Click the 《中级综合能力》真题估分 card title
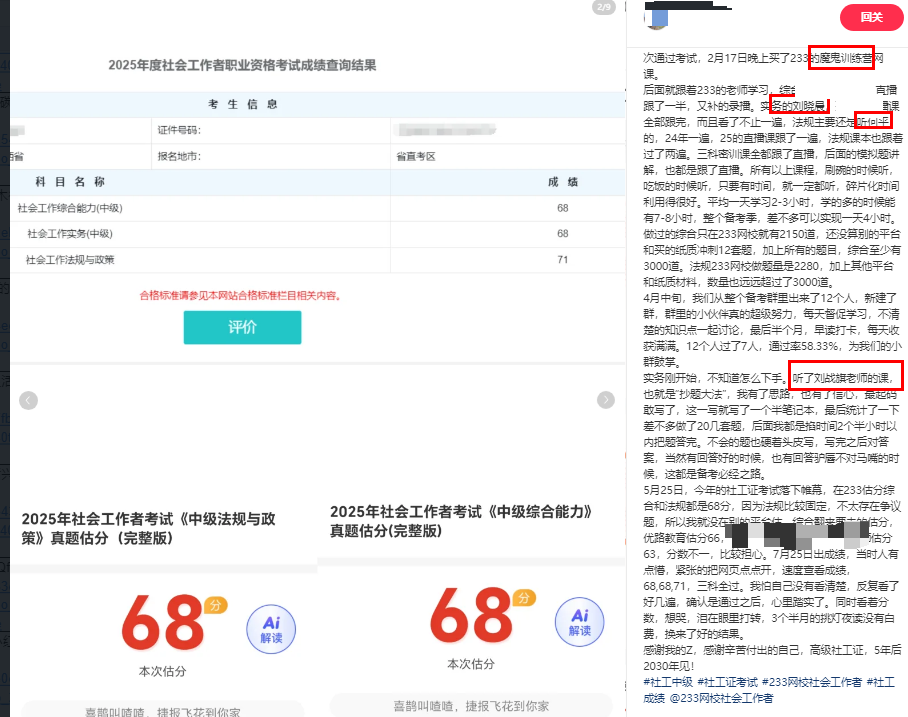 456,520
